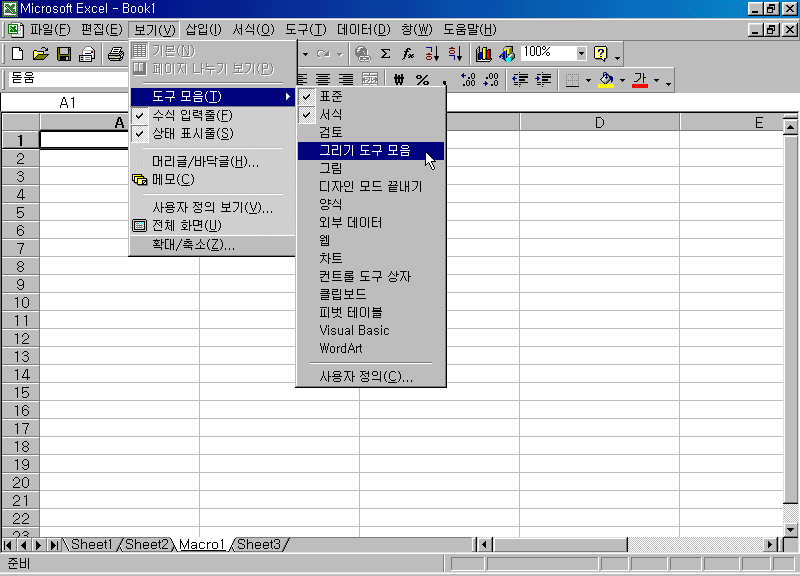Toggle 수식 입력줄 formula bar option
Screen dimensions: 800x576
pyautogui.click(x=212, y=115)
